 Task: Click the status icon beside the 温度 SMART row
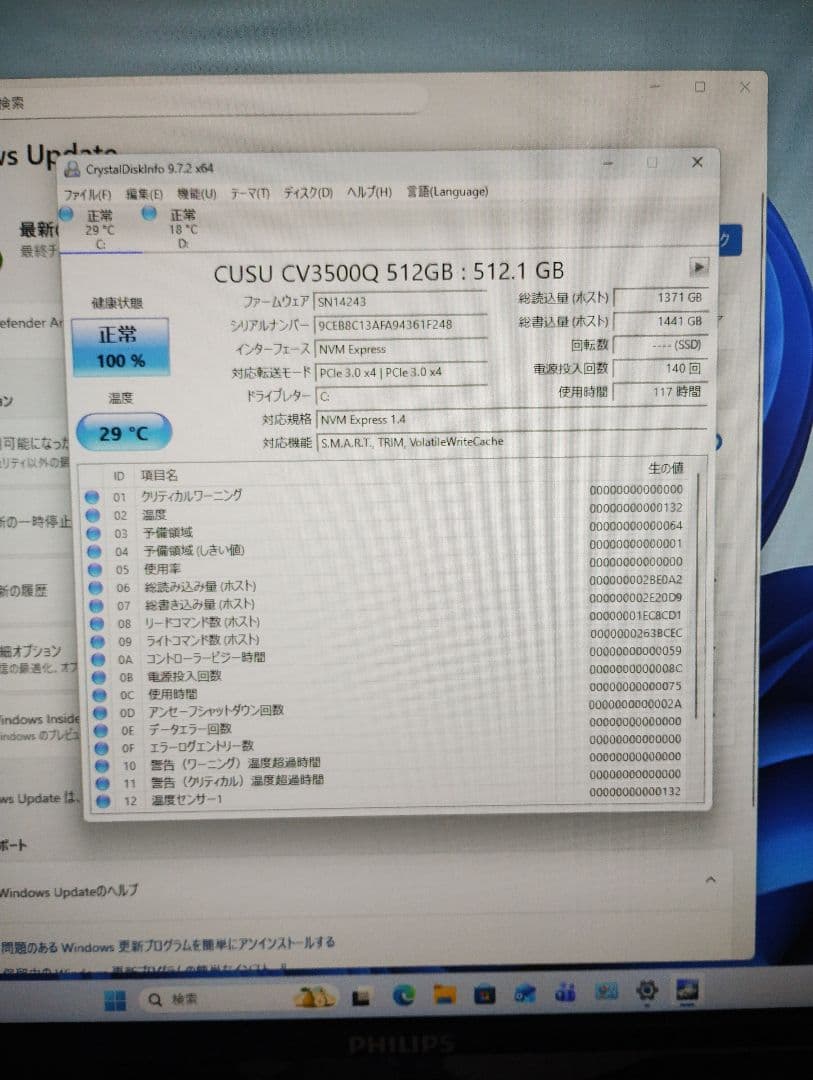91,513
